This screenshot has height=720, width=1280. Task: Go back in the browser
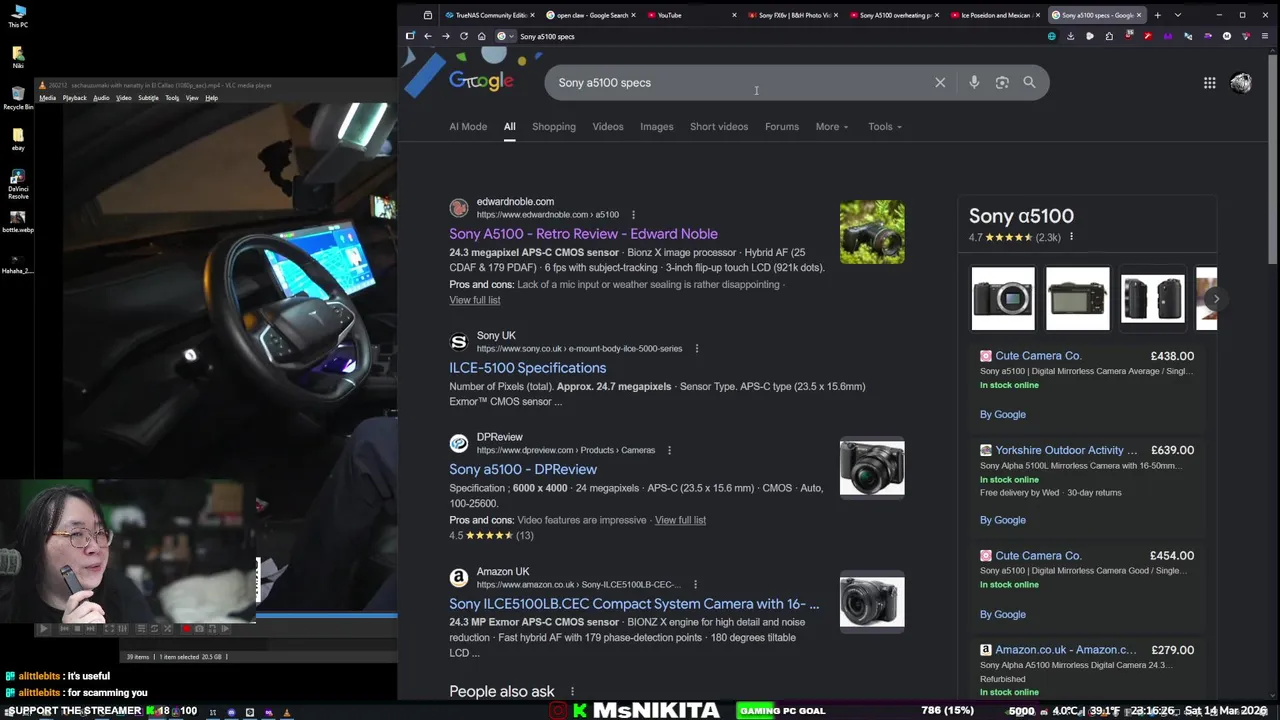click(427, 36)
